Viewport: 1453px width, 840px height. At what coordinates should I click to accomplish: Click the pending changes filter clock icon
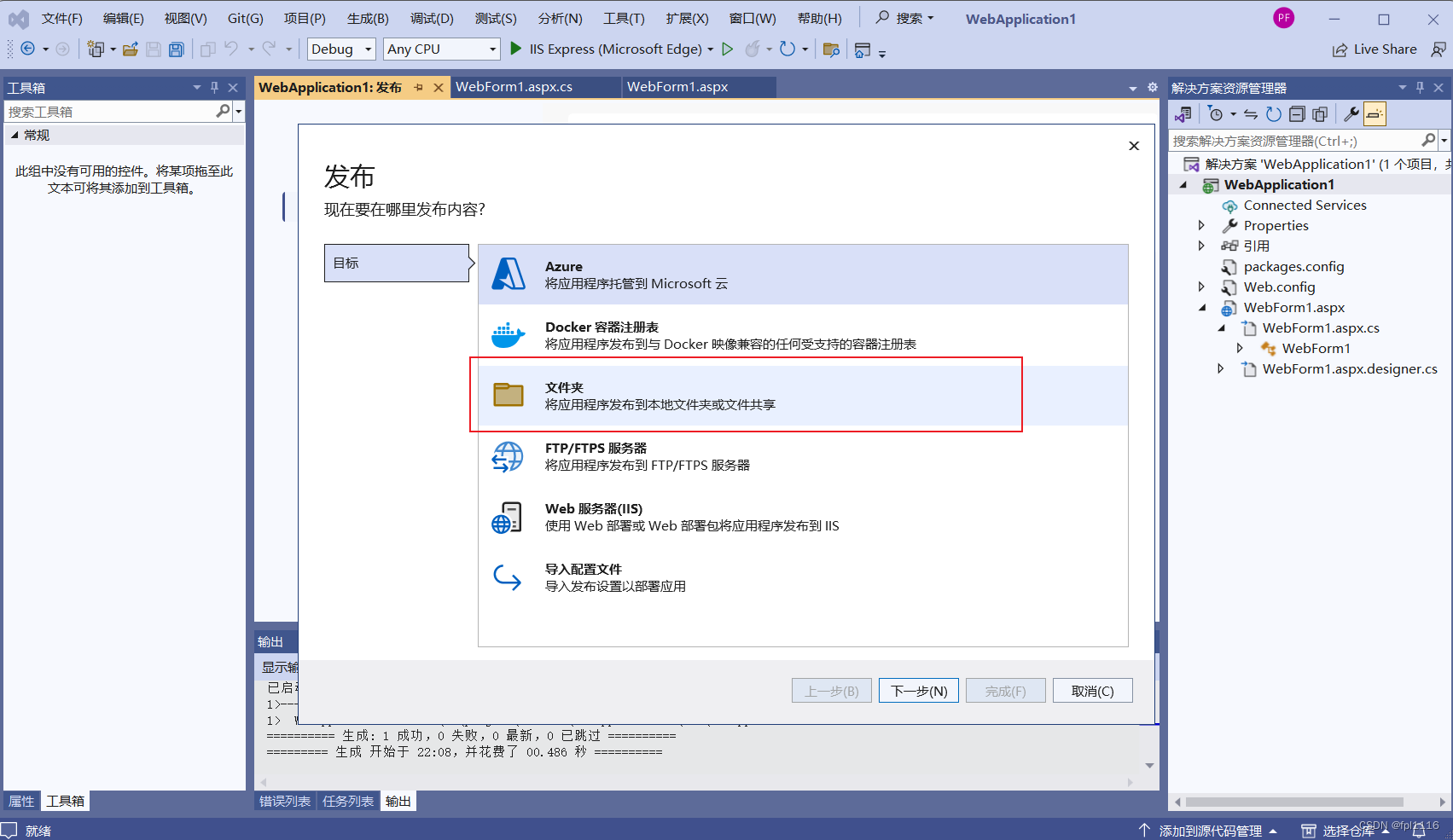pos(1216,114)
